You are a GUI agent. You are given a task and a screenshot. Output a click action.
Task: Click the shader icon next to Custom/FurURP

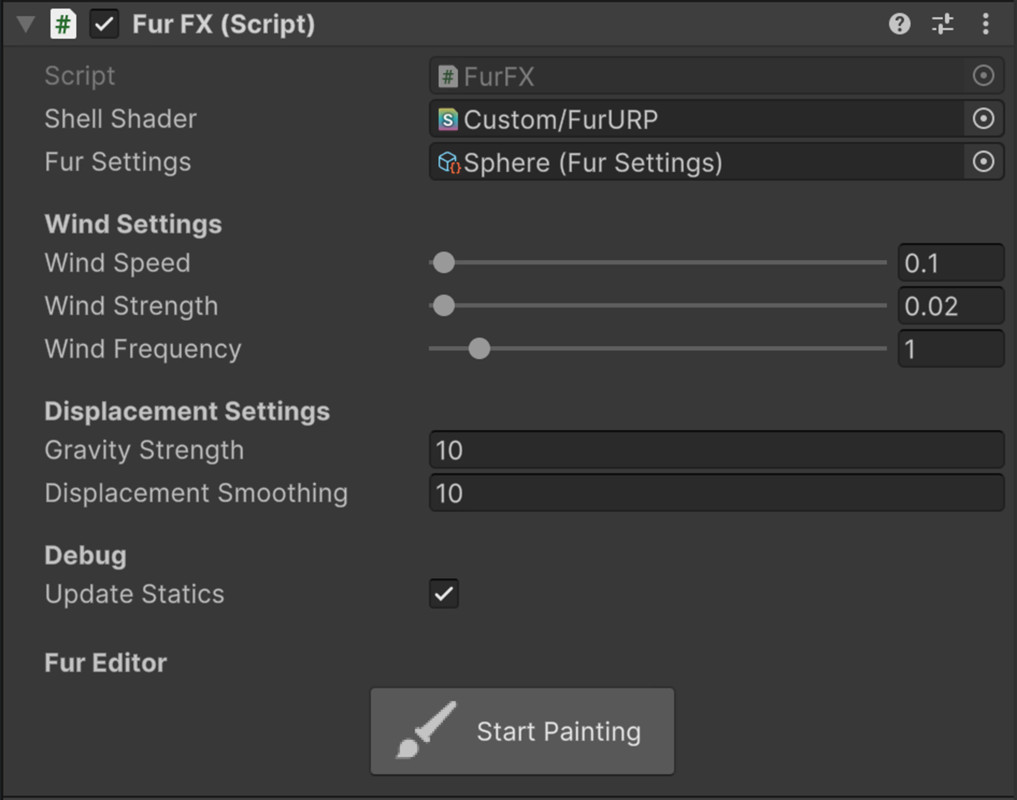tap(450, 118)
